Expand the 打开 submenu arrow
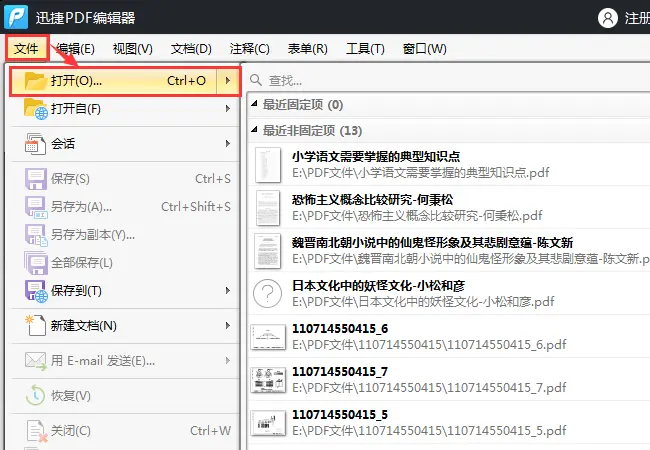Image resolution: width=650 pixels, height=450 pixels. 228,81
